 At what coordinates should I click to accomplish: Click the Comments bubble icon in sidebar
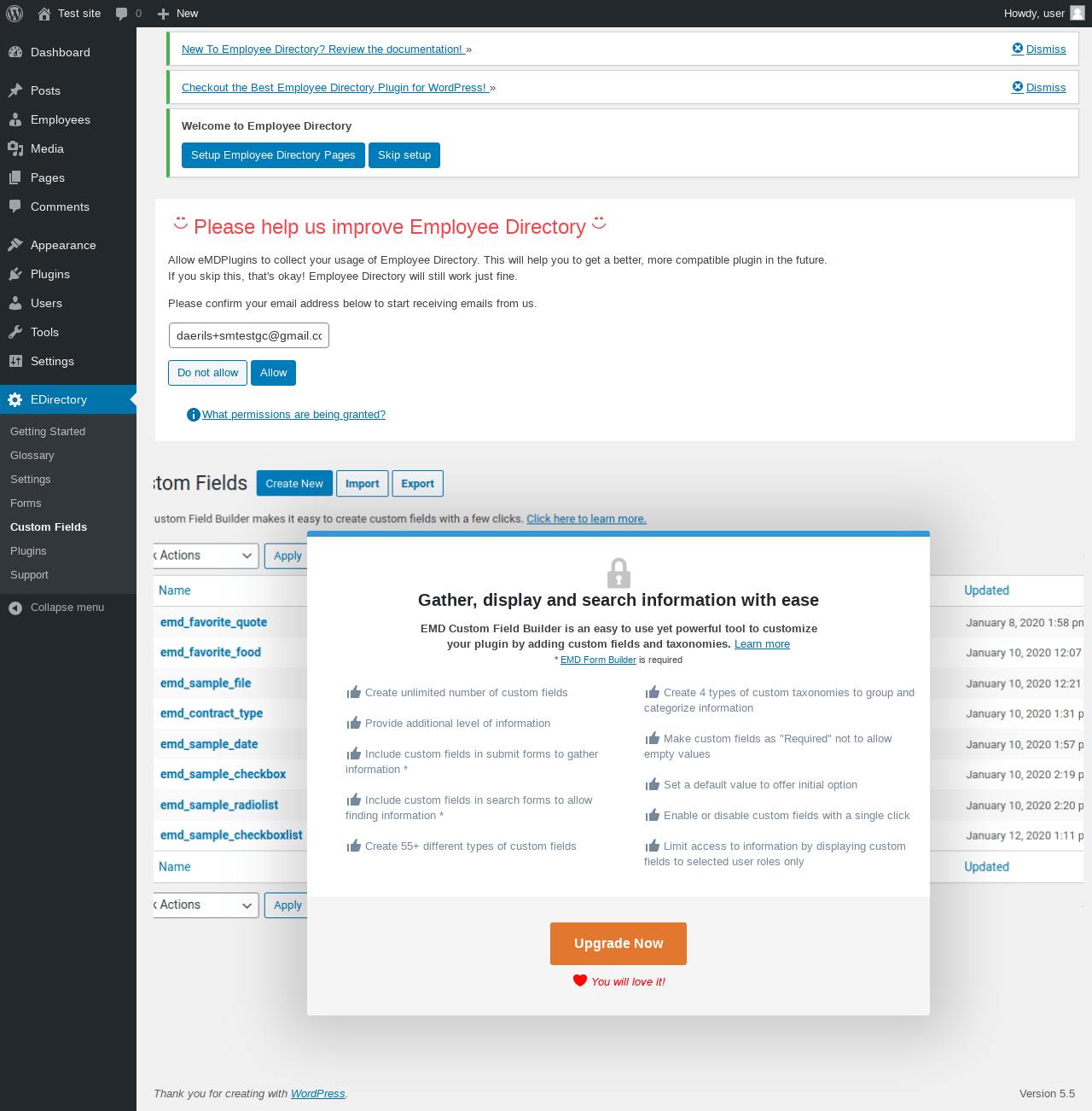click(15, 206)
